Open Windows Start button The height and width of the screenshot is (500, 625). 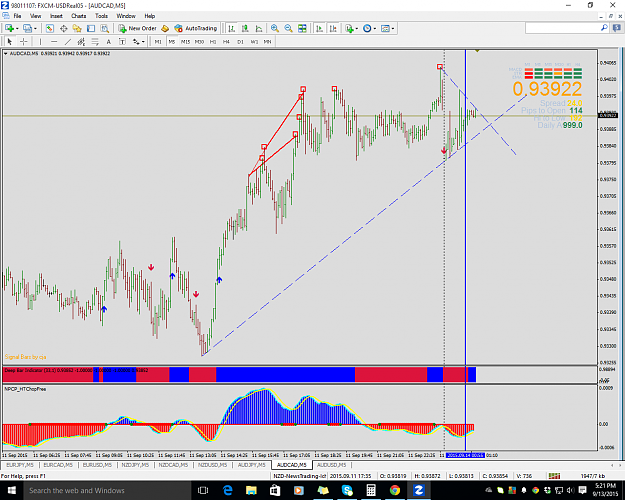[x=11, y=490]
